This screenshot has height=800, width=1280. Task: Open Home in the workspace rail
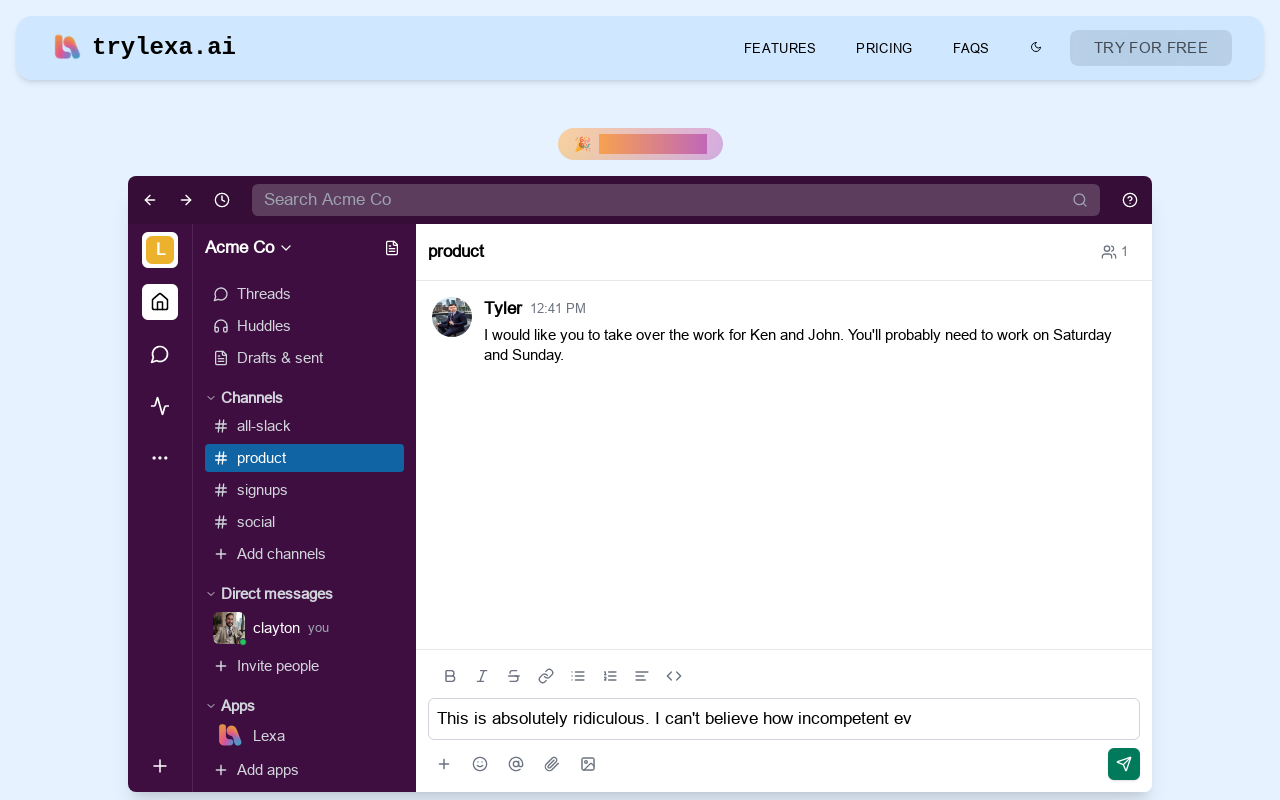(x=160, y=302)
